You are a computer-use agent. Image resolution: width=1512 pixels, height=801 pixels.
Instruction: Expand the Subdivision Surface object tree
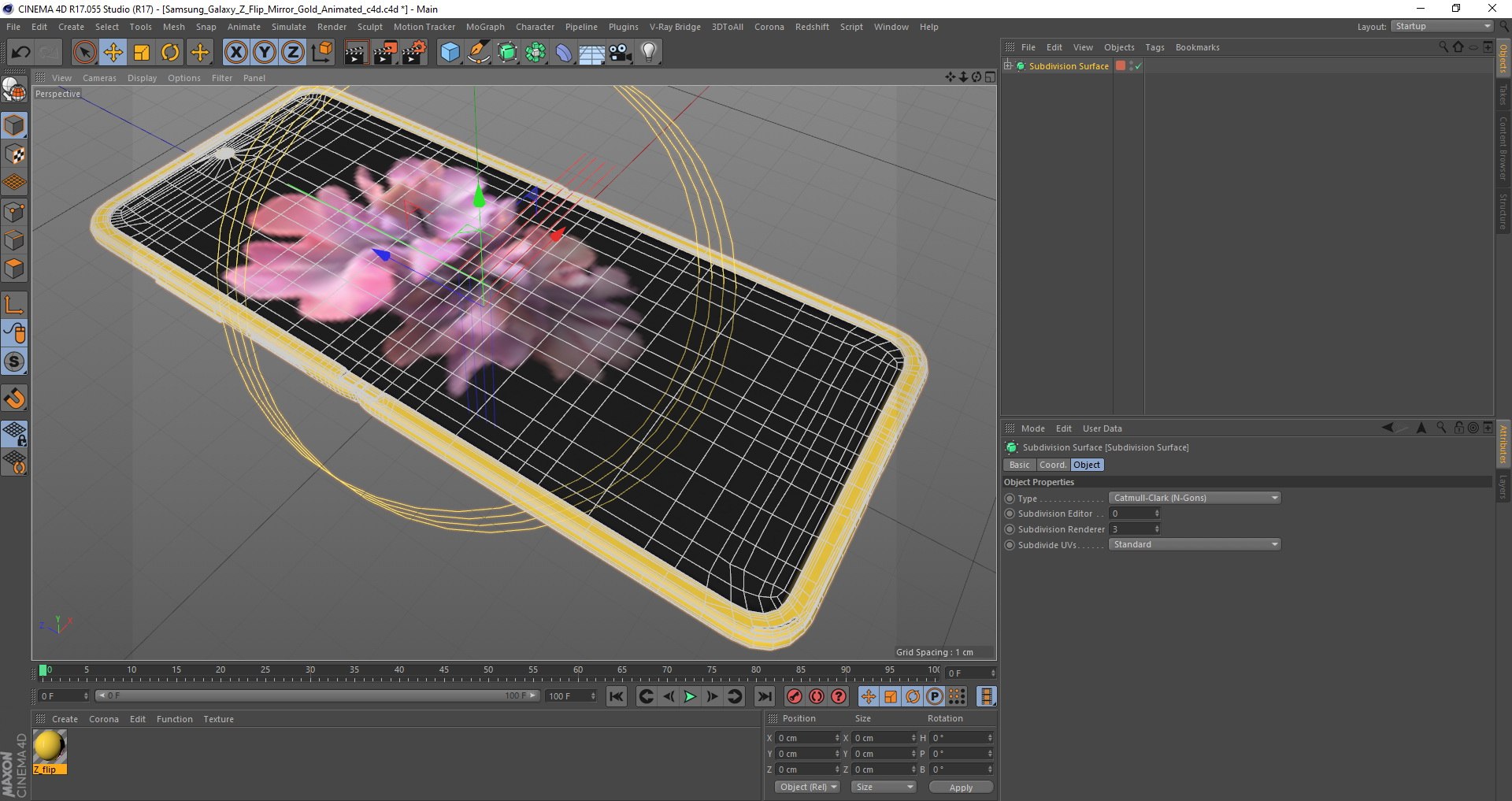(x=1007, y=65)
